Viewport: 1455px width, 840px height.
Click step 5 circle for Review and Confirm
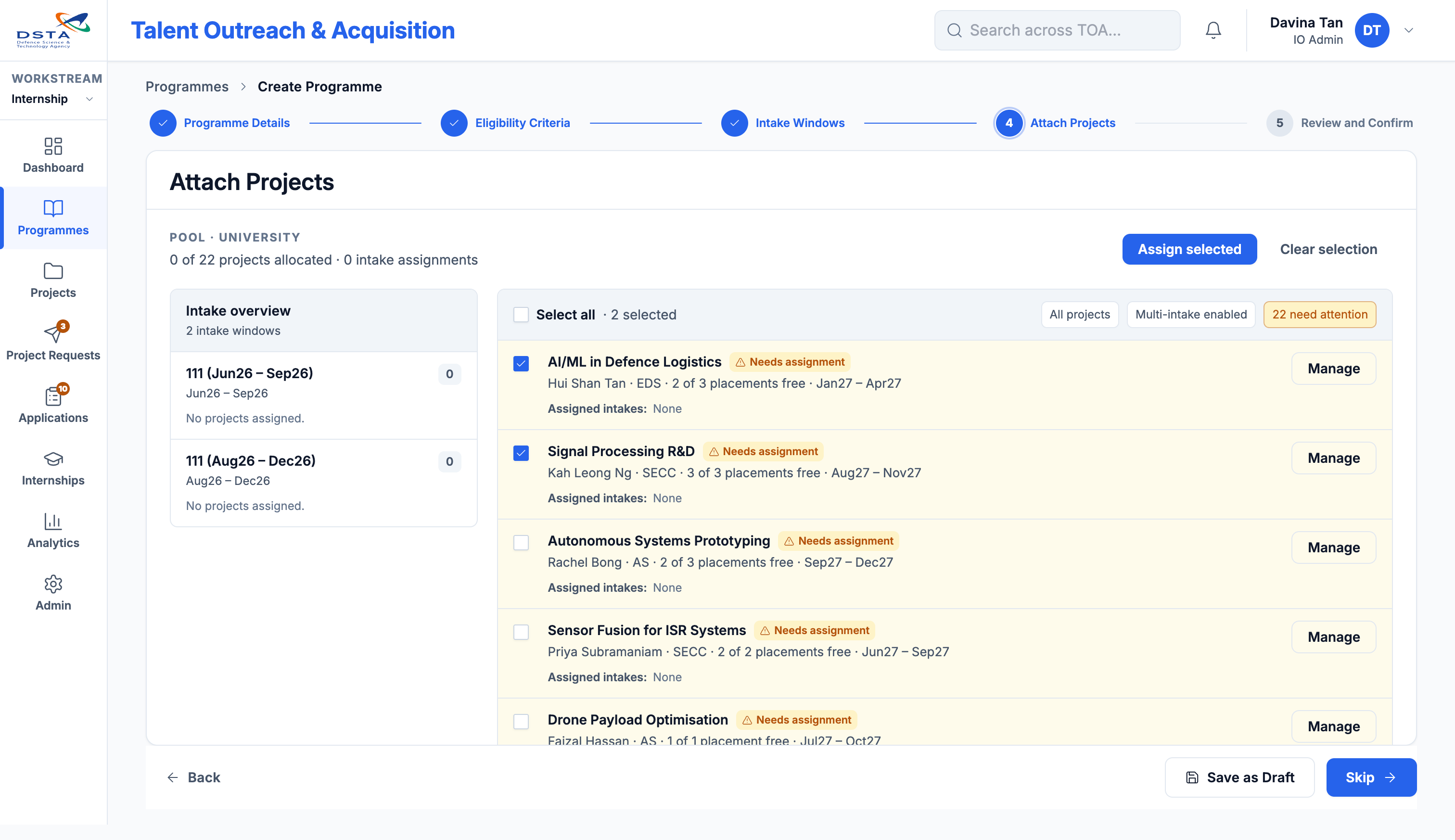(1279, 123)
